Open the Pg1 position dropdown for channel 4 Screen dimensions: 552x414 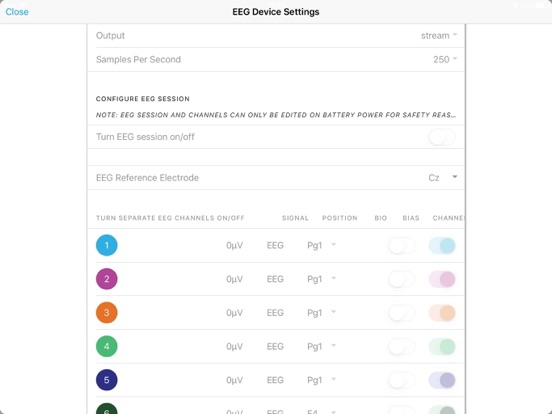(321, 346)
